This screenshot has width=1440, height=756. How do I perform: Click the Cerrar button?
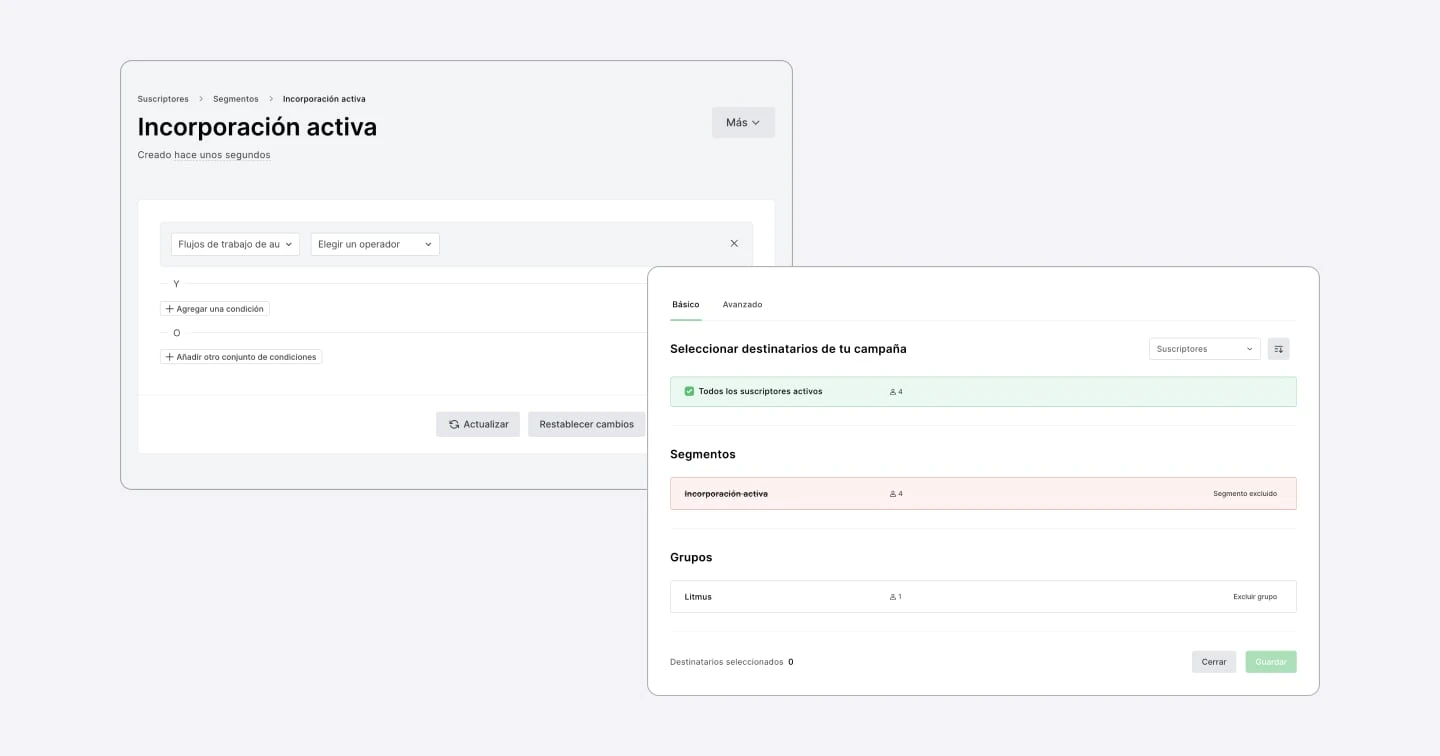(1213, 662)
